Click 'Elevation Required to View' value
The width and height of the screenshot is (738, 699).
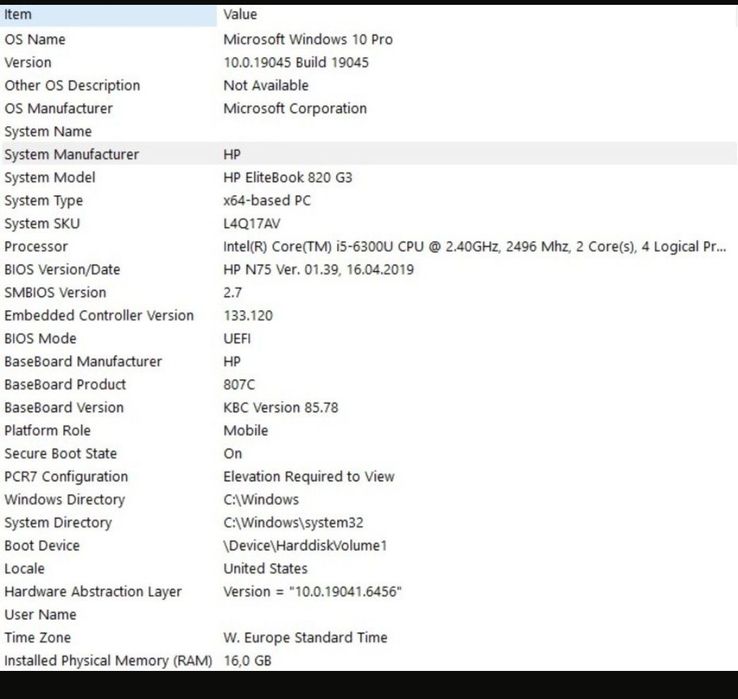309,477
